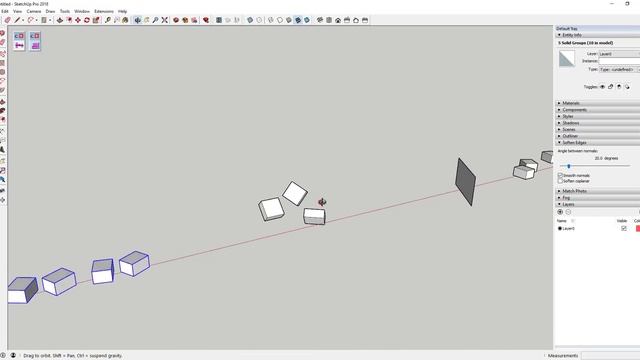Select the Push/Pull tool
Screen dimensions: 640x360
pyautogui.click(x=60, y=20)
